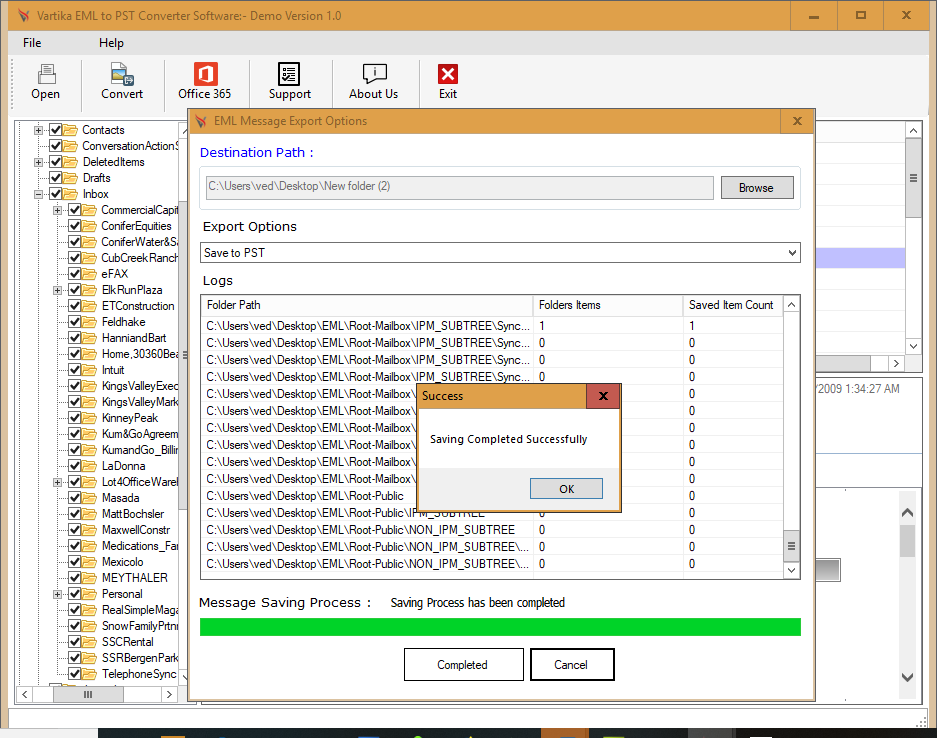The width and height of the screenshot is (937, 738).
Task: Click the Intuit folder icon
Action: [90, 370]
